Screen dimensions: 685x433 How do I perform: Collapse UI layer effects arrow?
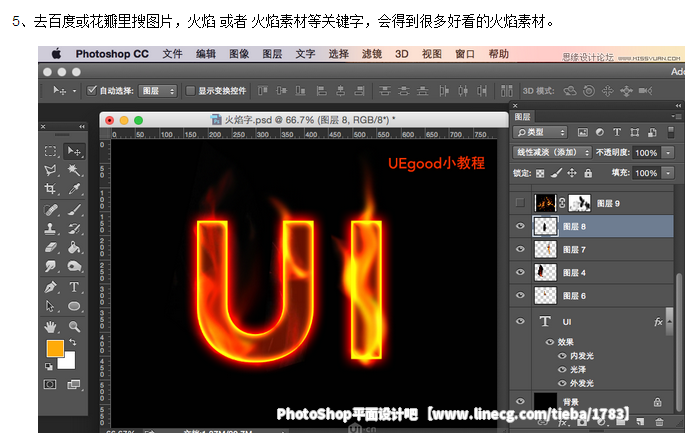[x=669, y=322]
